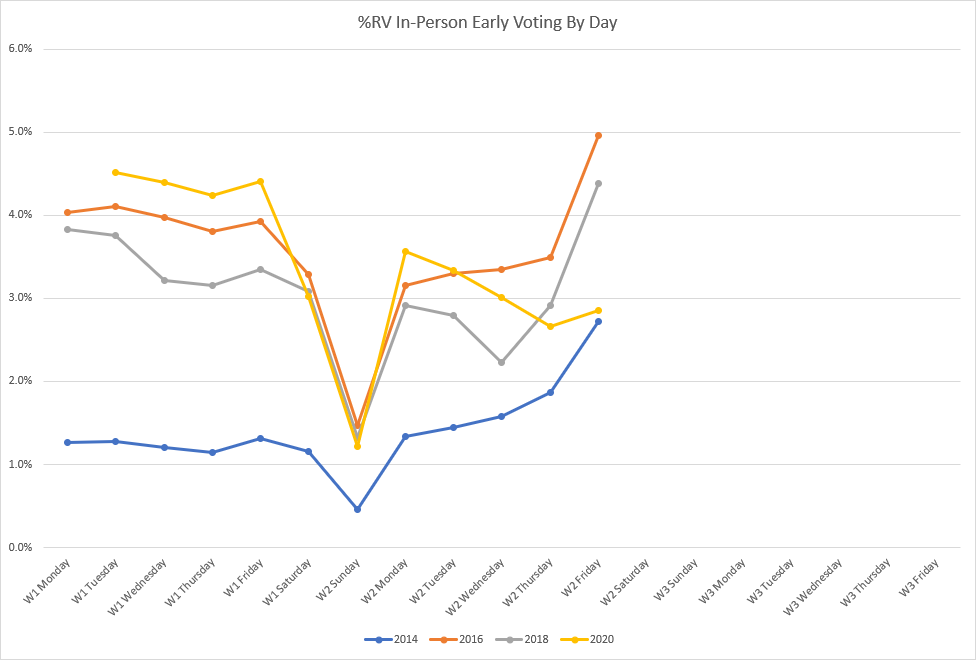Image resolution: width=976 pixels, height=660 pixels.
Task: Click the 0.0% y-axis label
Action: click(21, 547)
